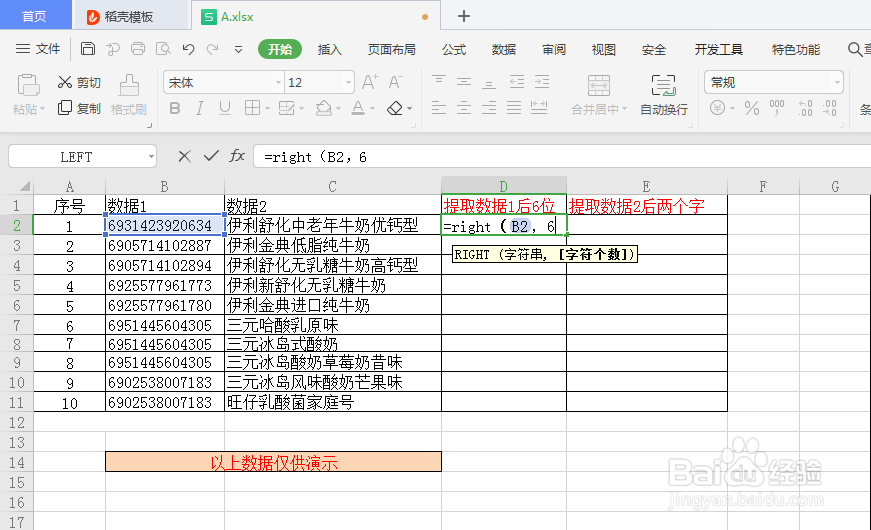Open the font name dropdown 宋体
Image resolution: width=871 pixels, height=530 pixels.
(278, 83)
